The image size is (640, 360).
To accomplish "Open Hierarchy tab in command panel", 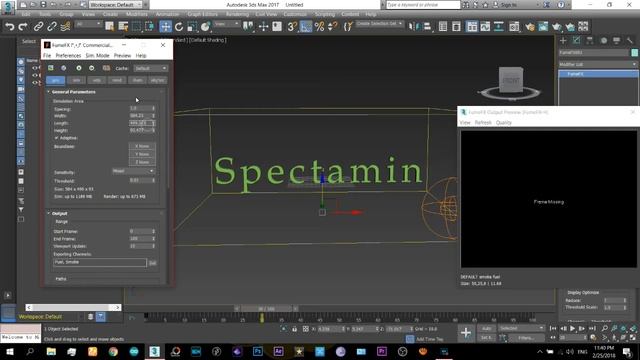I will [x=590, y=40].
